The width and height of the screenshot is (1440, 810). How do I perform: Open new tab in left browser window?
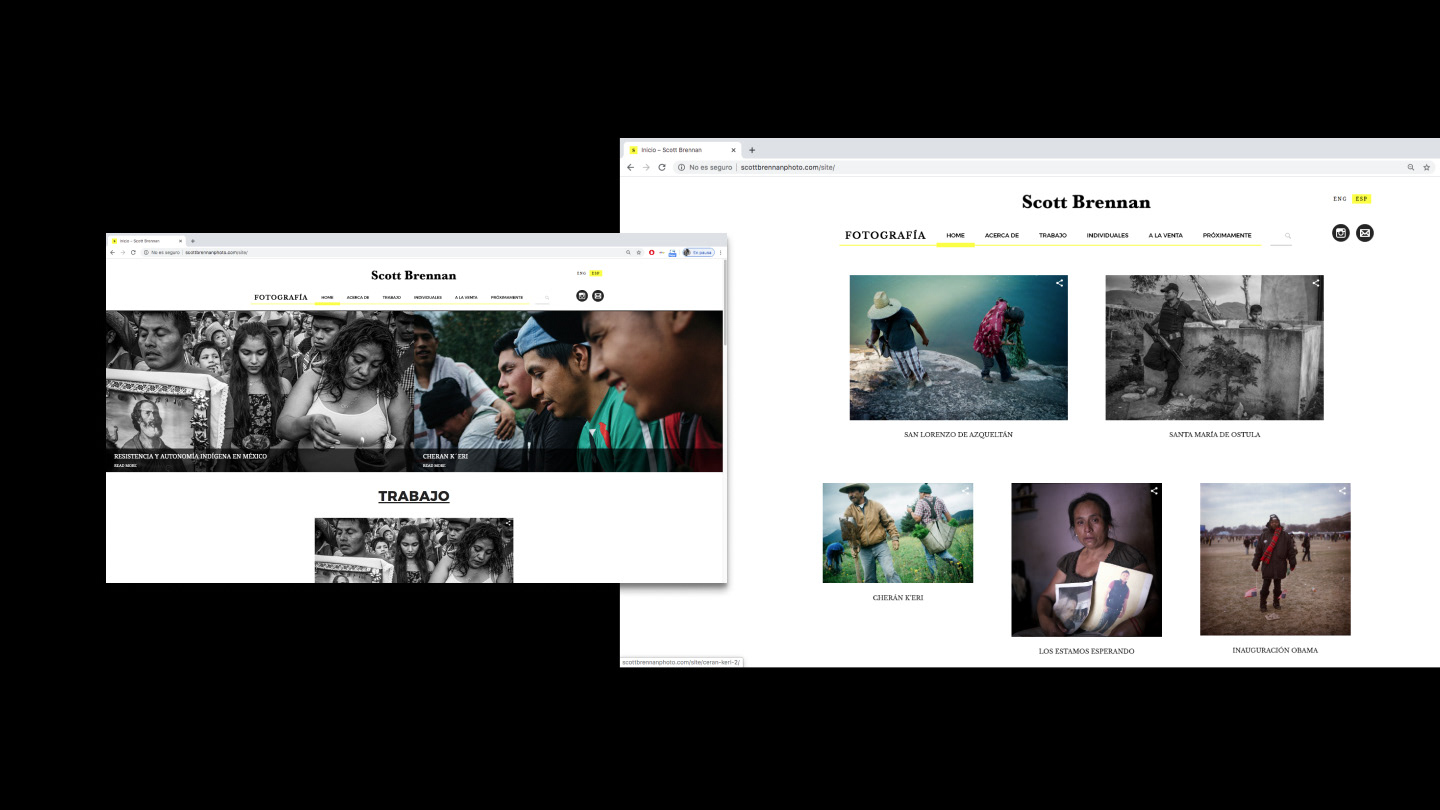click(x=192, y=241)
